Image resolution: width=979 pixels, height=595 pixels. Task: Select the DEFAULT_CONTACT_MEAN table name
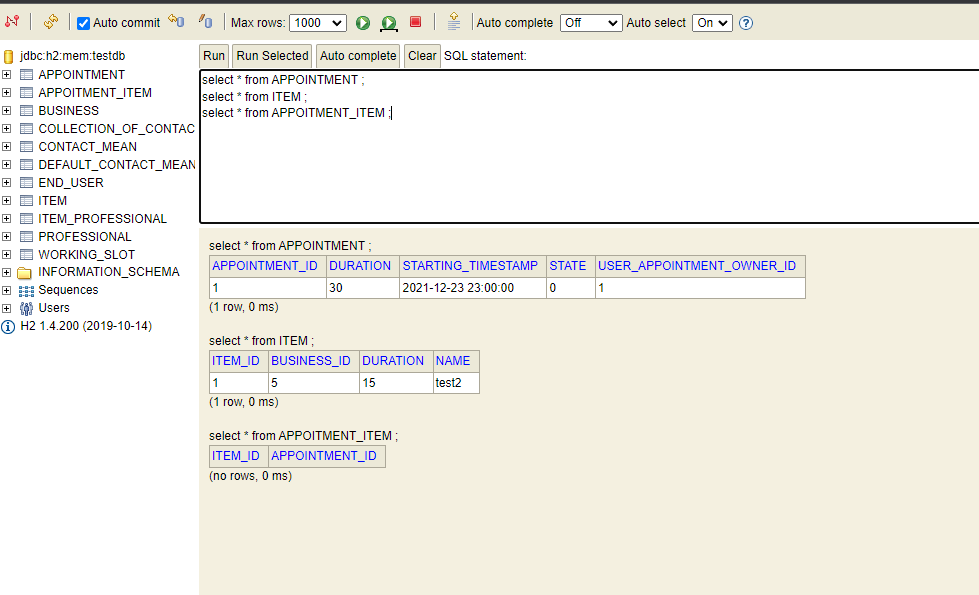pyautogui.click(x=117, y=165)
